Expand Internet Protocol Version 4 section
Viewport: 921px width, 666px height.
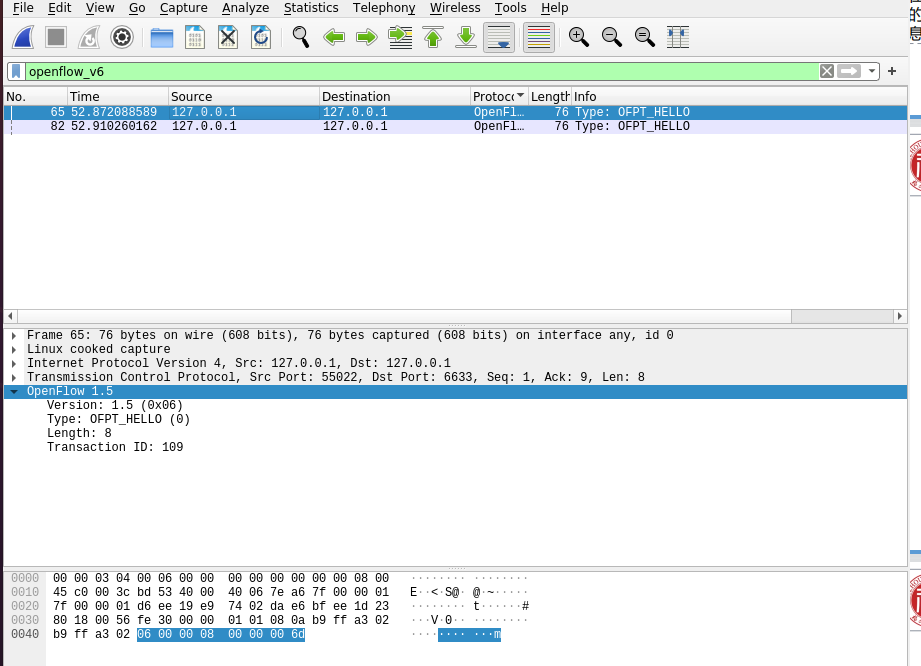click(x=14, y=364)
